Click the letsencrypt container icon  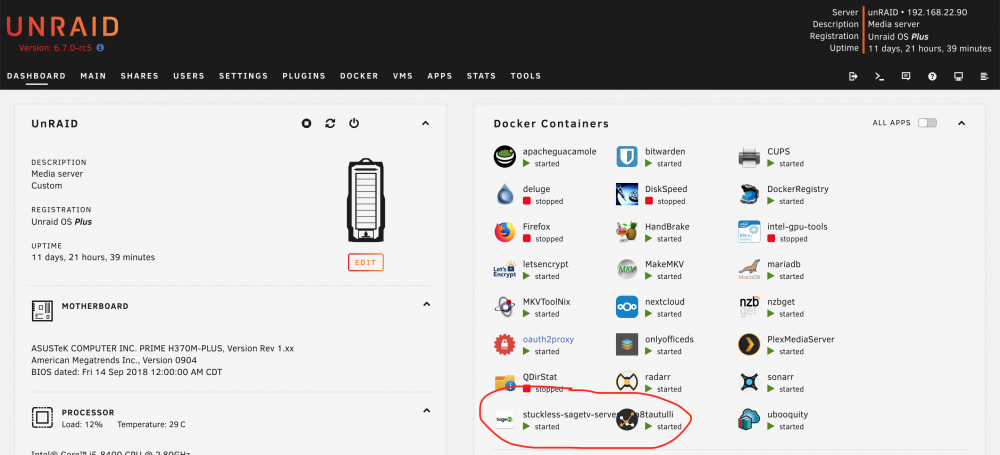click(504, 270)
